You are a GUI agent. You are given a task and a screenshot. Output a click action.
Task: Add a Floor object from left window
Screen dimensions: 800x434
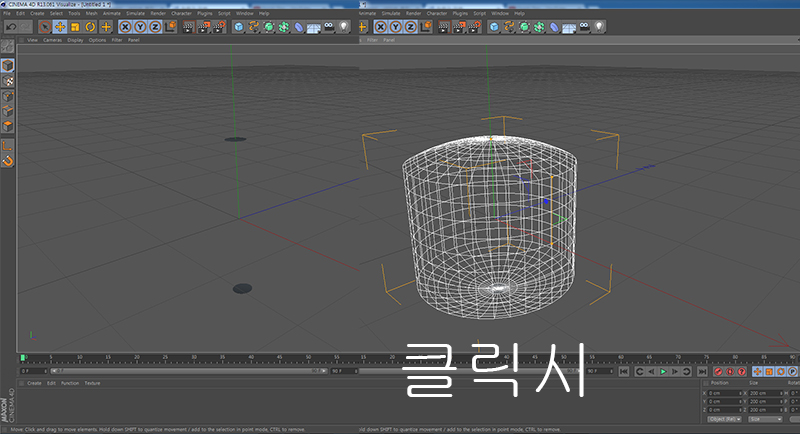tap(314, 27)
